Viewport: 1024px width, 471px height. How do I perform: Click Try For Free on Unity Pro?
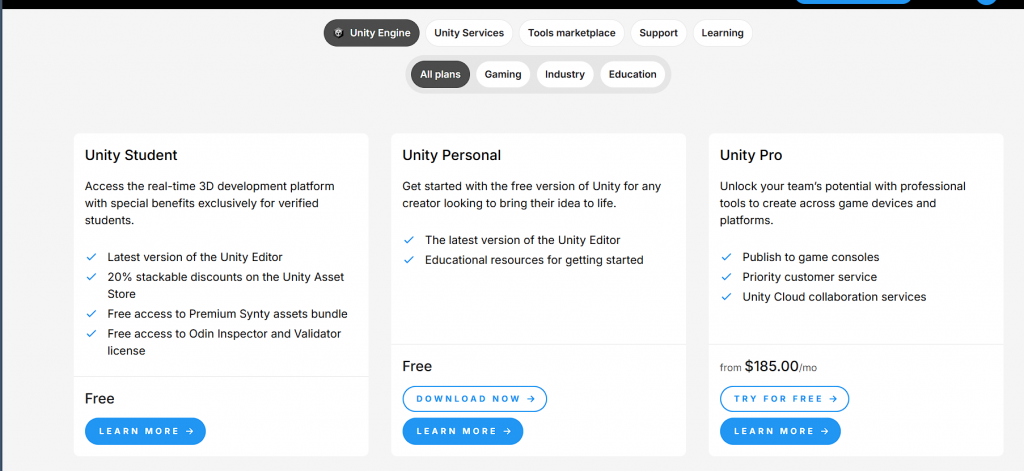[784, 399]
